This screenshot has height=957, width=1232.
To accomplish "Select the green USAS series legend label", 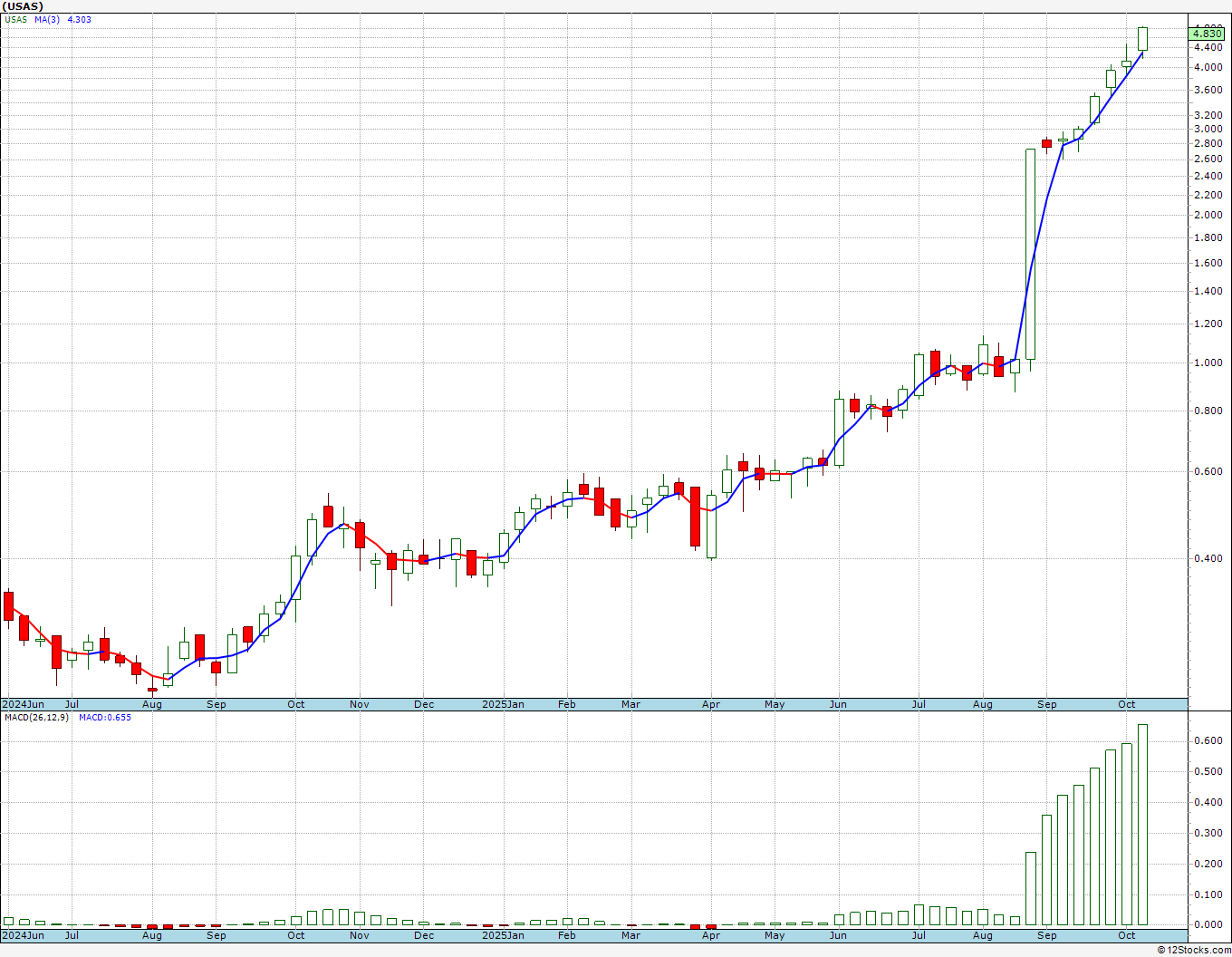I will click(x=15, y=19).
